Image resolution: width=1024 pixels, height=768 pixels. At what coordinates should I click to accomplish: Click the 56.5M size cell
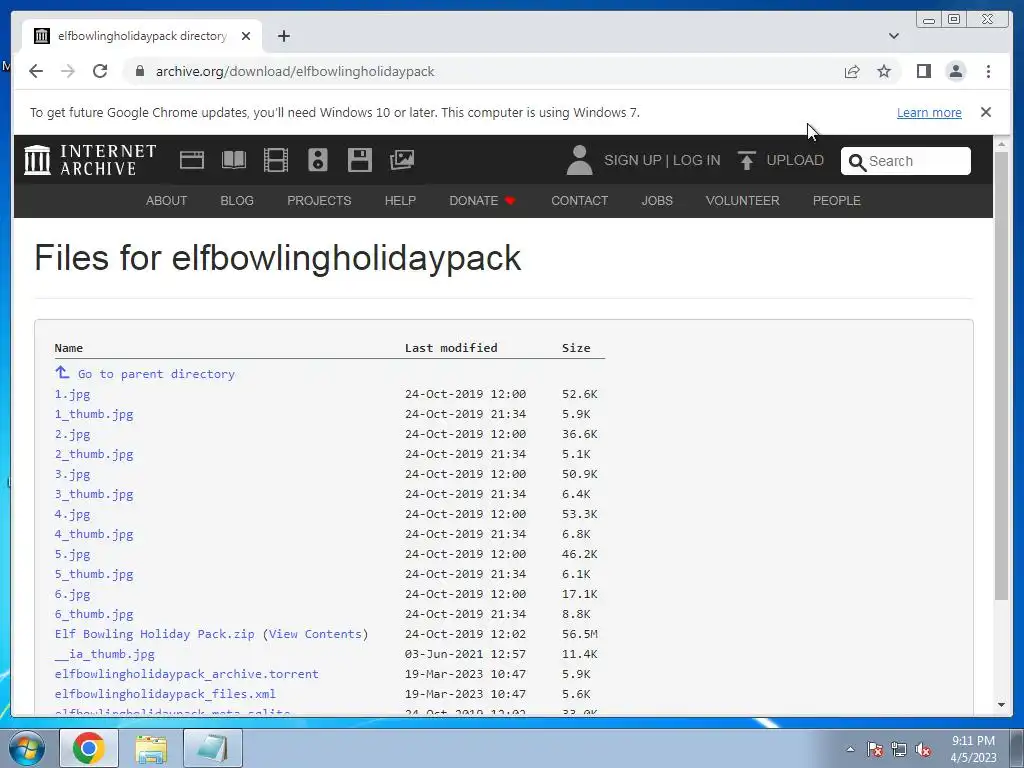pyautogui.click(x=579, y=633)
